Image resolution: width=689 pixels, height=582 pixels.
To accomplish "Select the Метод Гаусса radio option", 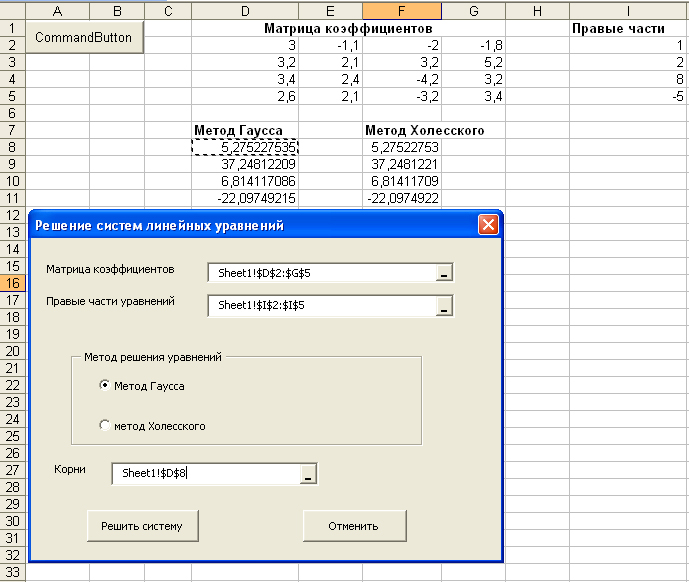I will (105, 385).
